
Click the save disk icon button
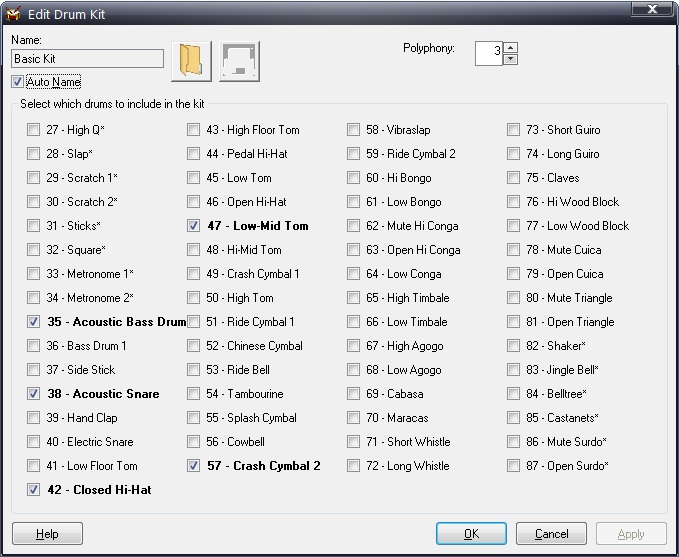(240, 61)
